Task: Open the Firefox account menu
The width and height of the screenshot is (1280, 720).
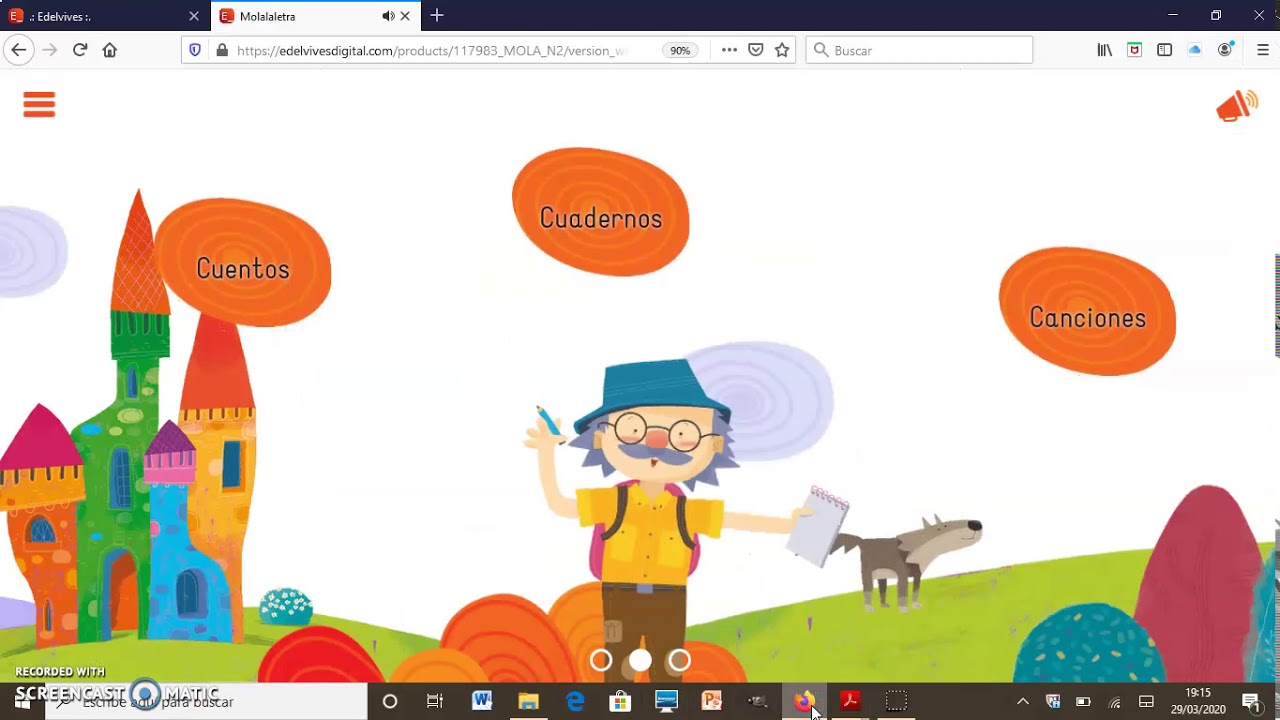Action: tap(1225, 50)
